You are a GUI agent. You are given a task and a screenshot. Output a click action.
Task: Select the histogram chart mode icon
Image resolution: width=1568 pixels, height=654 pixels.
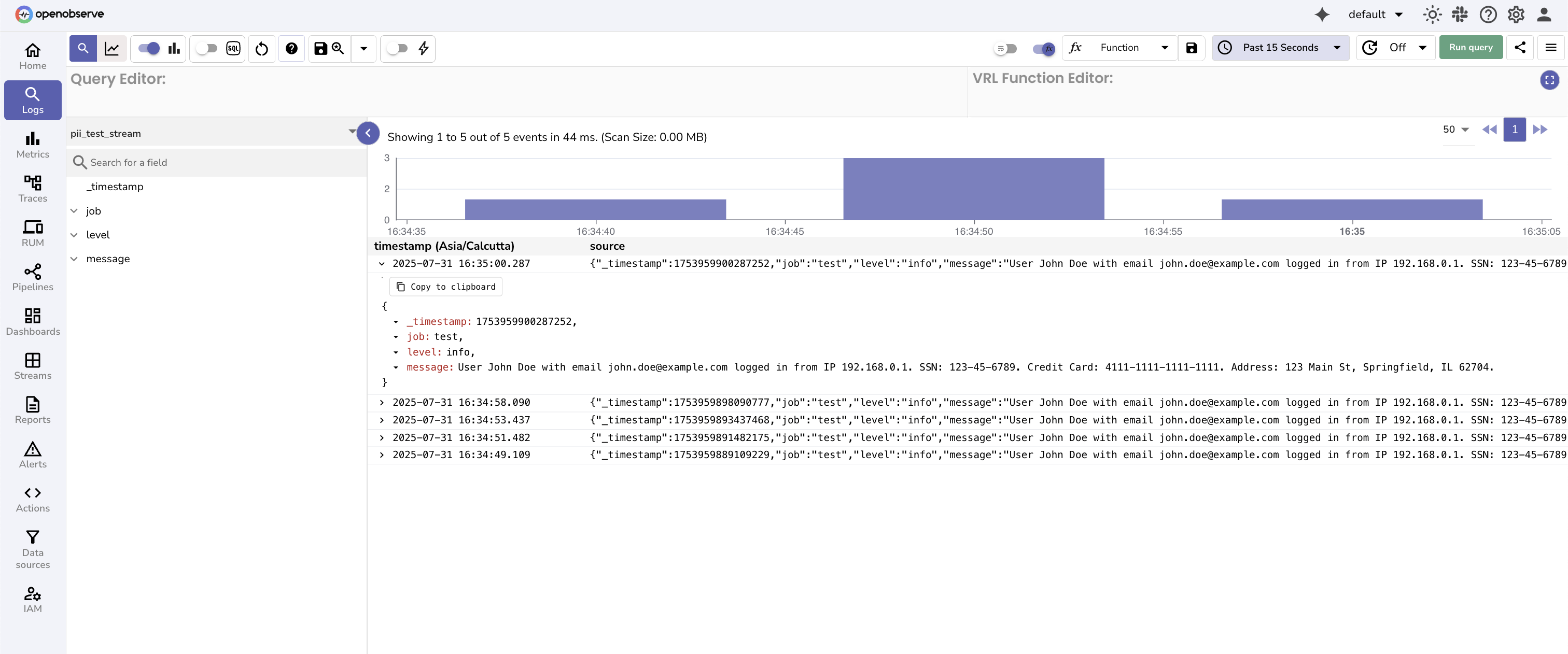[175, 48]
